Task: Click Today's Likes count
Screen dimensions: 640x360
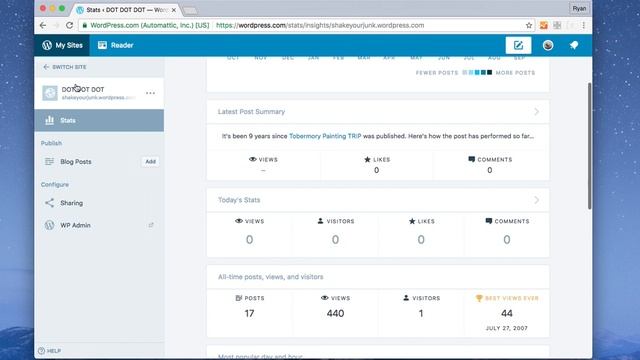Action: point(421,240)
